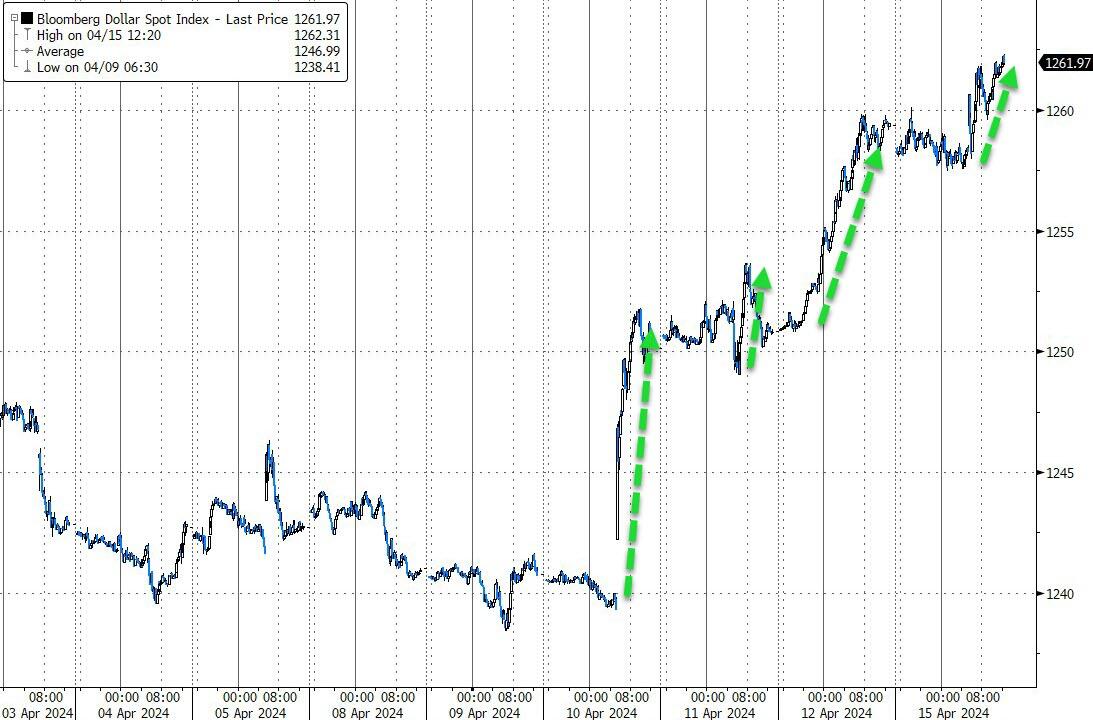Click the green arrowhead at the 12 Apr high
1093x720 pixels.
click(x=873, y=158)
